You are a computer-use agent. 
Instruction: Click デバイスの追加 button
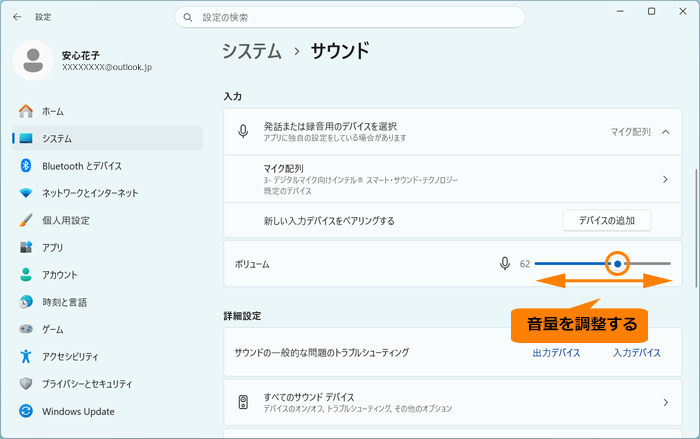pos(607,220)
